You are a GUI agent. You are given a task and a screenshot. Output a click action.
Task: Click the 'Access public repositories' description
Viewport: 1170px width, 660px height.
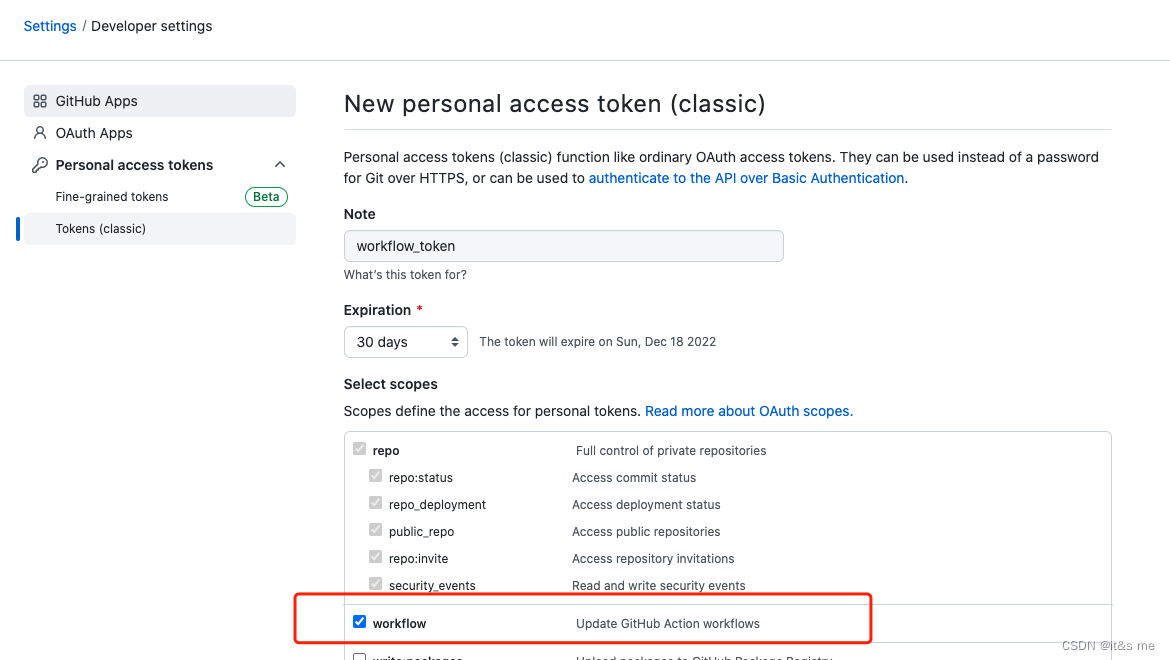pos(646,532)
